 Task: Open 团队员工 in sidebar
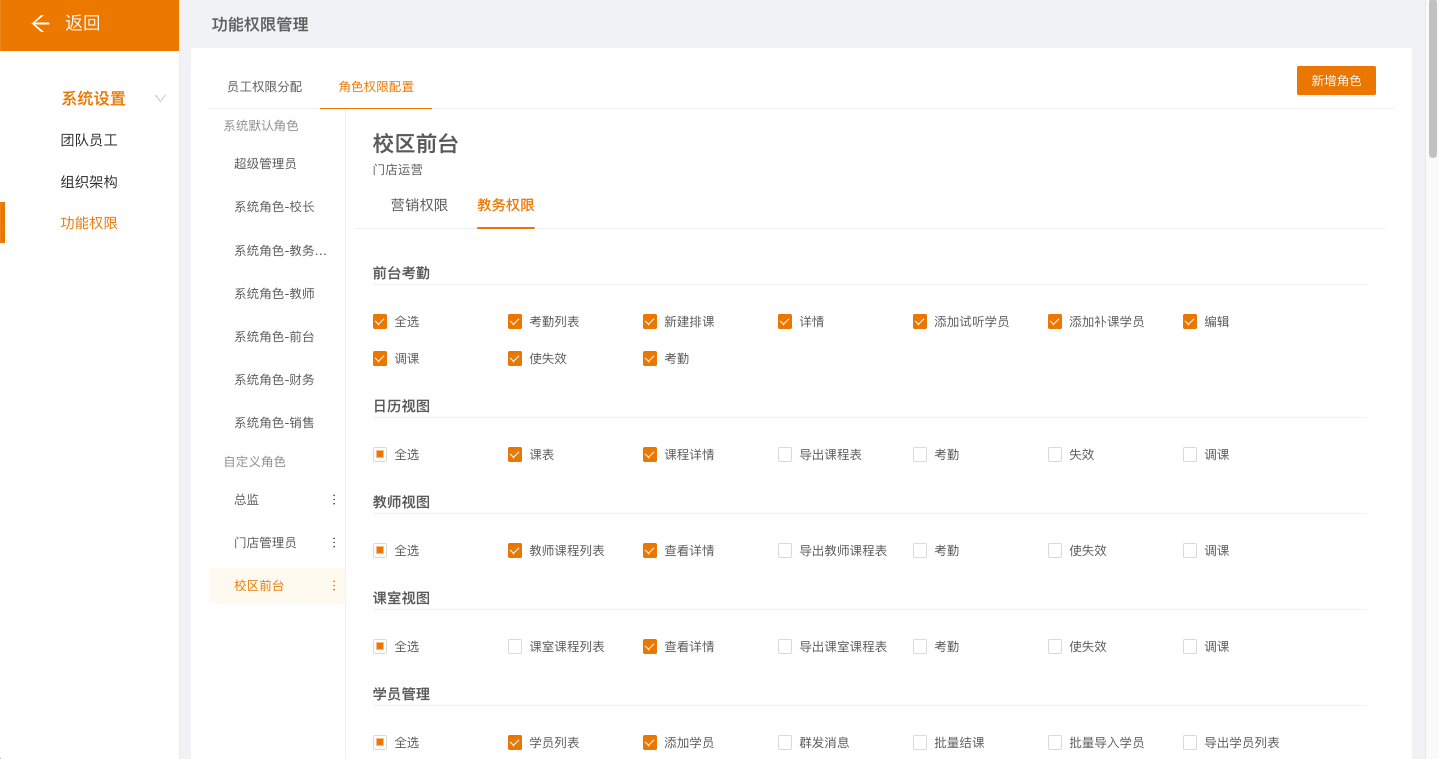[89, 141]
